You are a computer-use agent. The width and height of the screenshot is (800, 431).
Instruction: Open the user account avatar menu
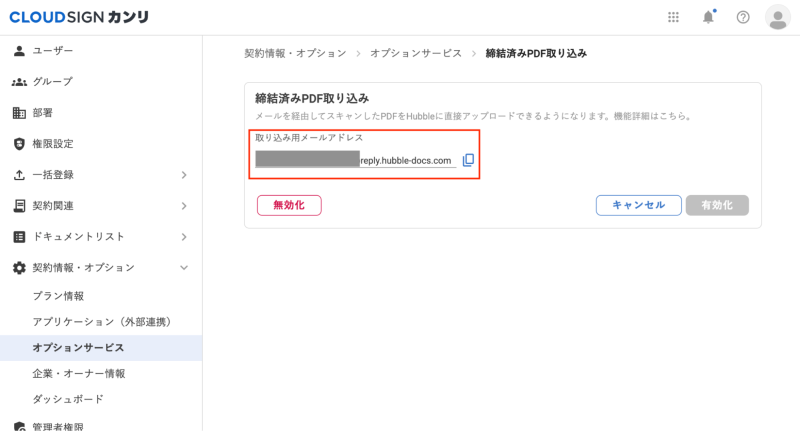pyautogui.click(x=777, y=17)
